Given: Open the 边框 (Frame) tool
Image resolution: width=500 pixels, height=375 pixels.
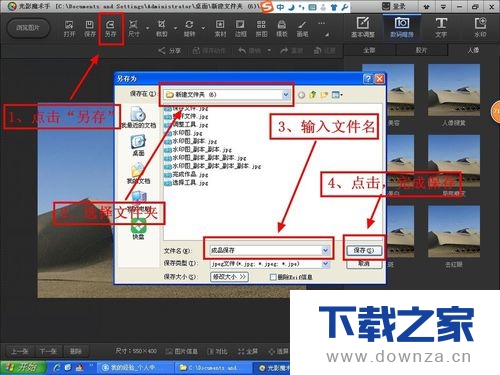Looking at the screenshot, I should [240, 28].
